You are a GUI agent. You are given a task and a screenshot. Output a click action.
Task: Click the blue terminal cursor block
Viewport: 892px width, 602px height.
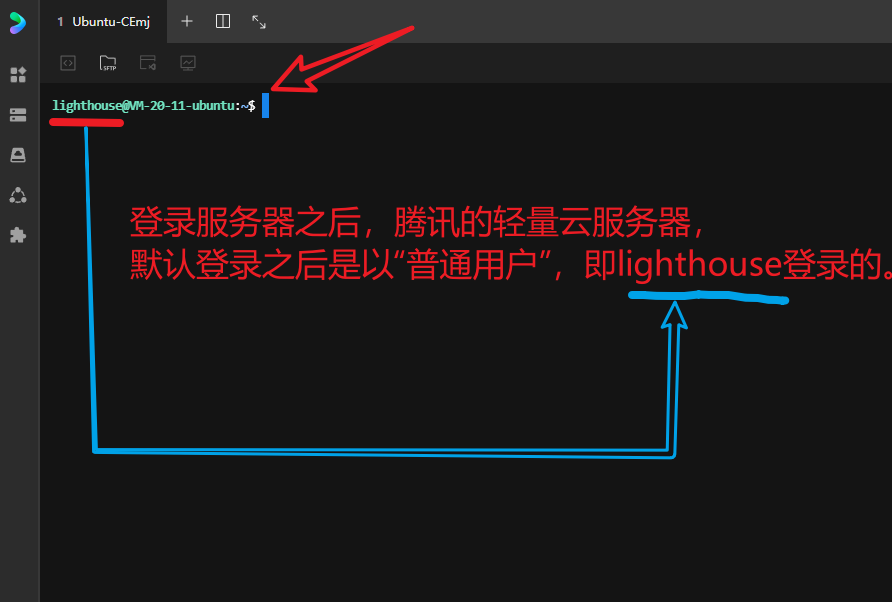coord(265,105)
